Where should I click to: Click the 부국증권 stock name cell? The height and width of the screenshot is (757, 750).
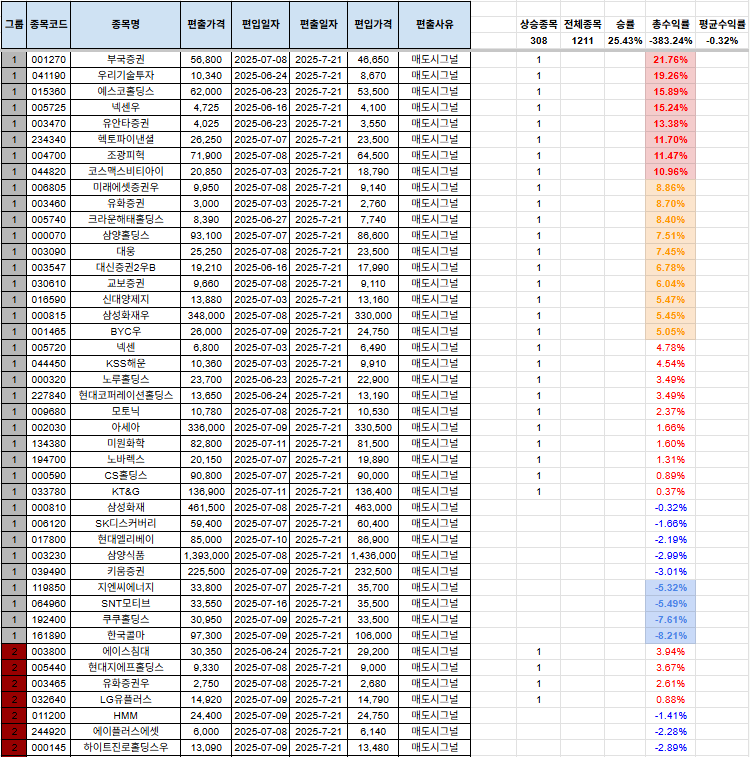(125, 60)
